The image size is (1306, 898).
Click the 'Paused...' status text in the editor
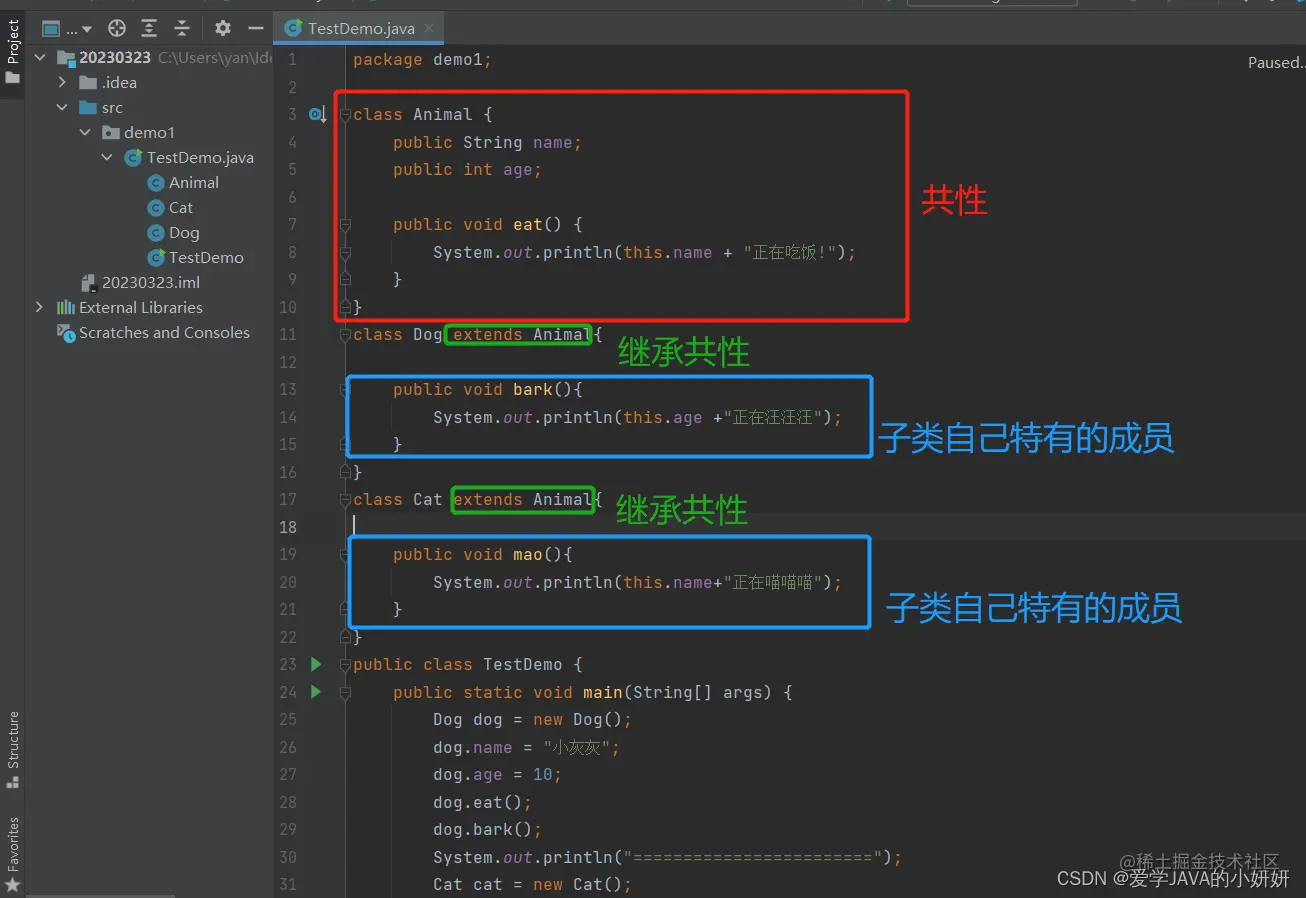point(1276,62)
